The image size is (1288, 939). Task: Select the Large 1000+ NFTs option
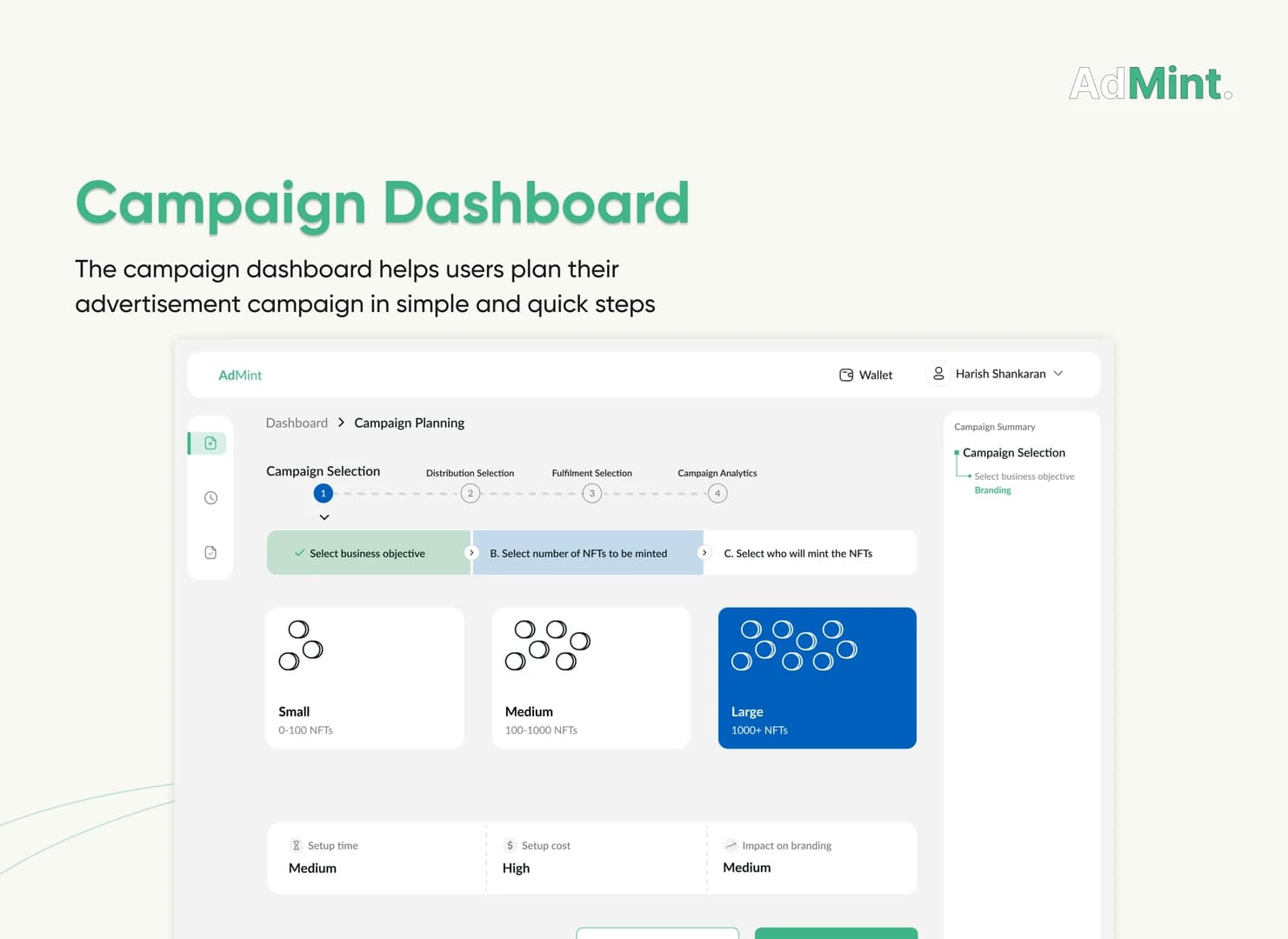tap(817, 678)
